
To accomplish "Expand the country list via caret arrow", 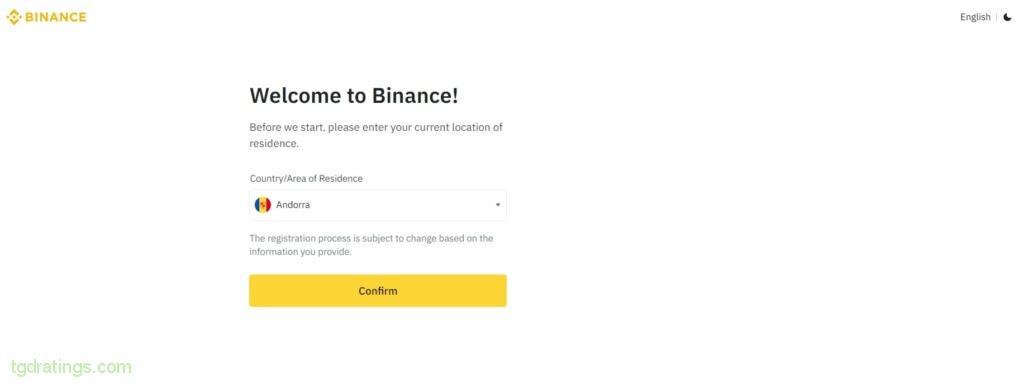I will click(x=498, y=204).
